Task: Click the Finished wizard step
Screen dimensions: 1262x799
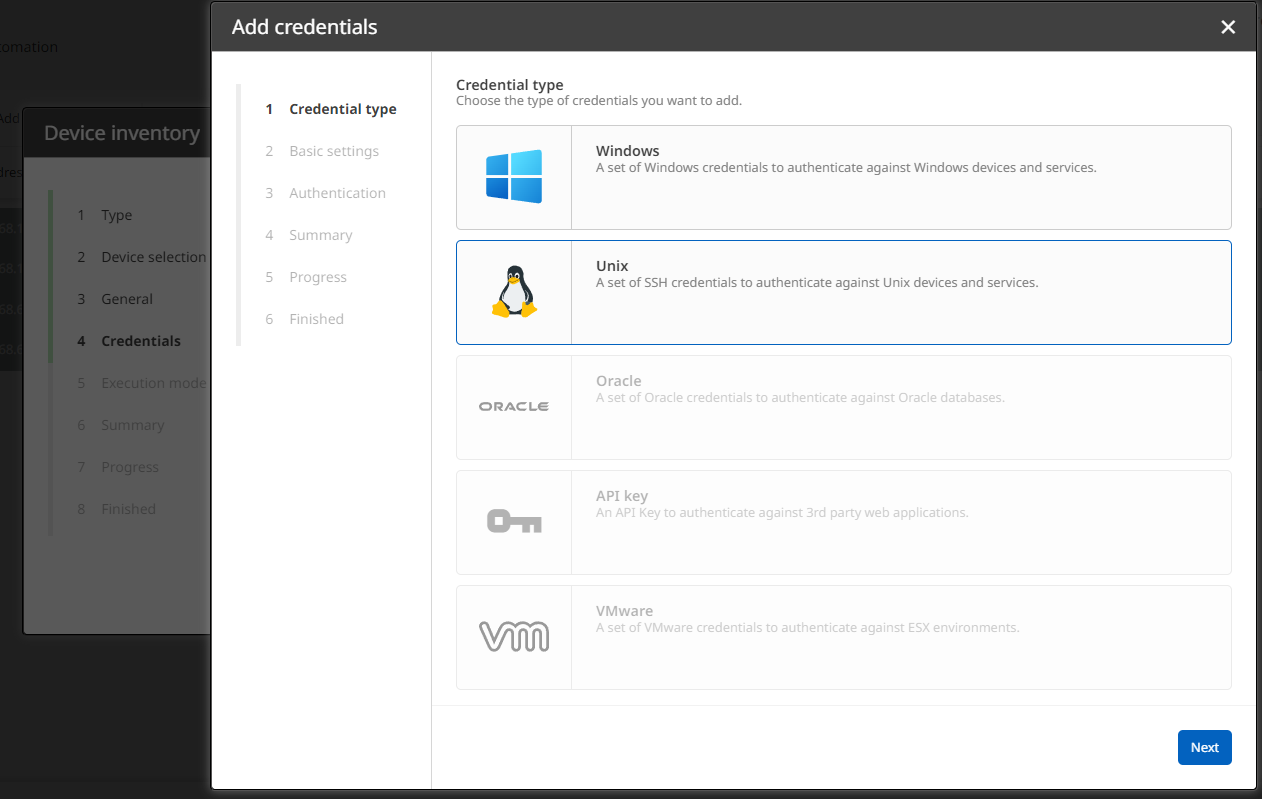Action: pyautogui.click(x=316, y=319)
